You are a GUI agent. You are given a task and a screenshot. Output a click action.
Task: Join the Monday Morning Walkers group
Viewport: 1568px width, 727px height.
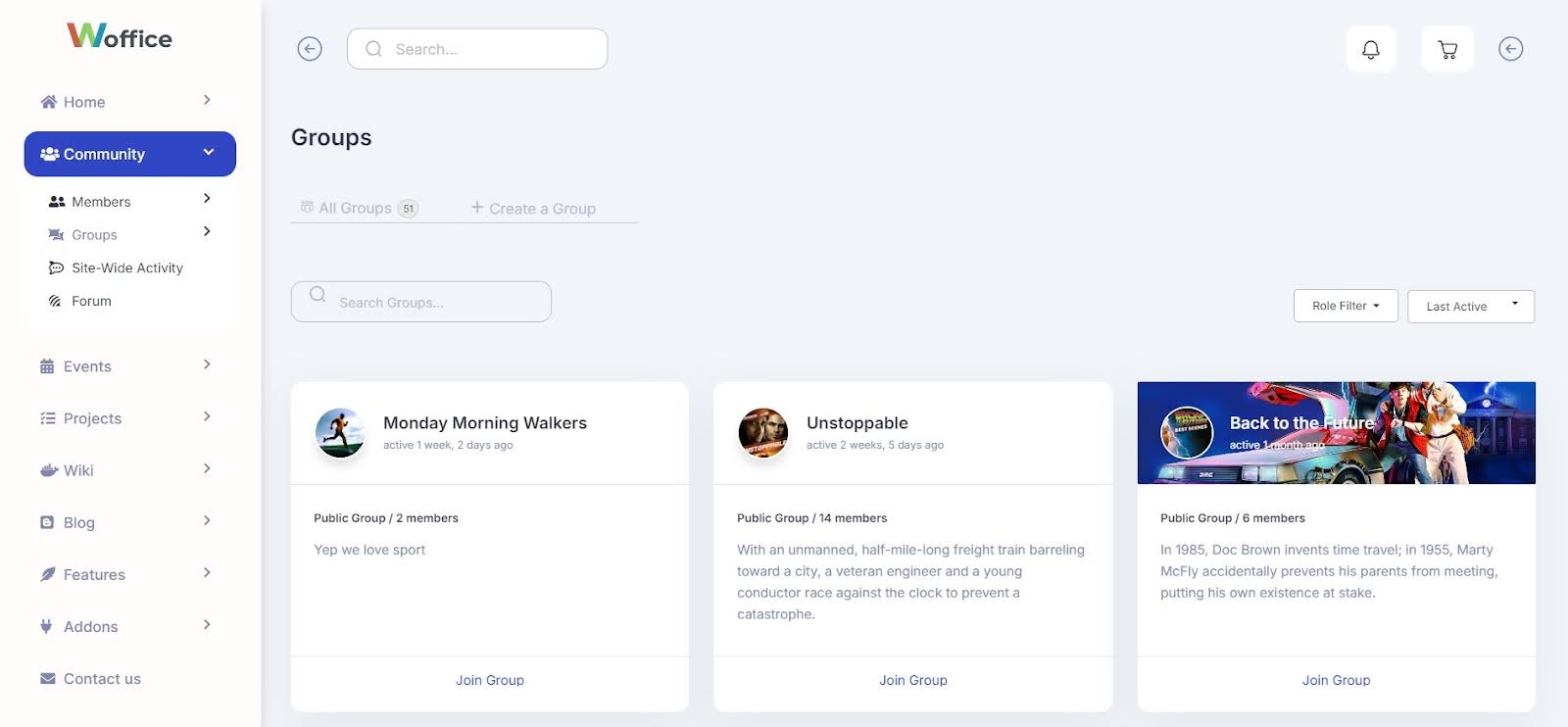[x=489, y=680]
